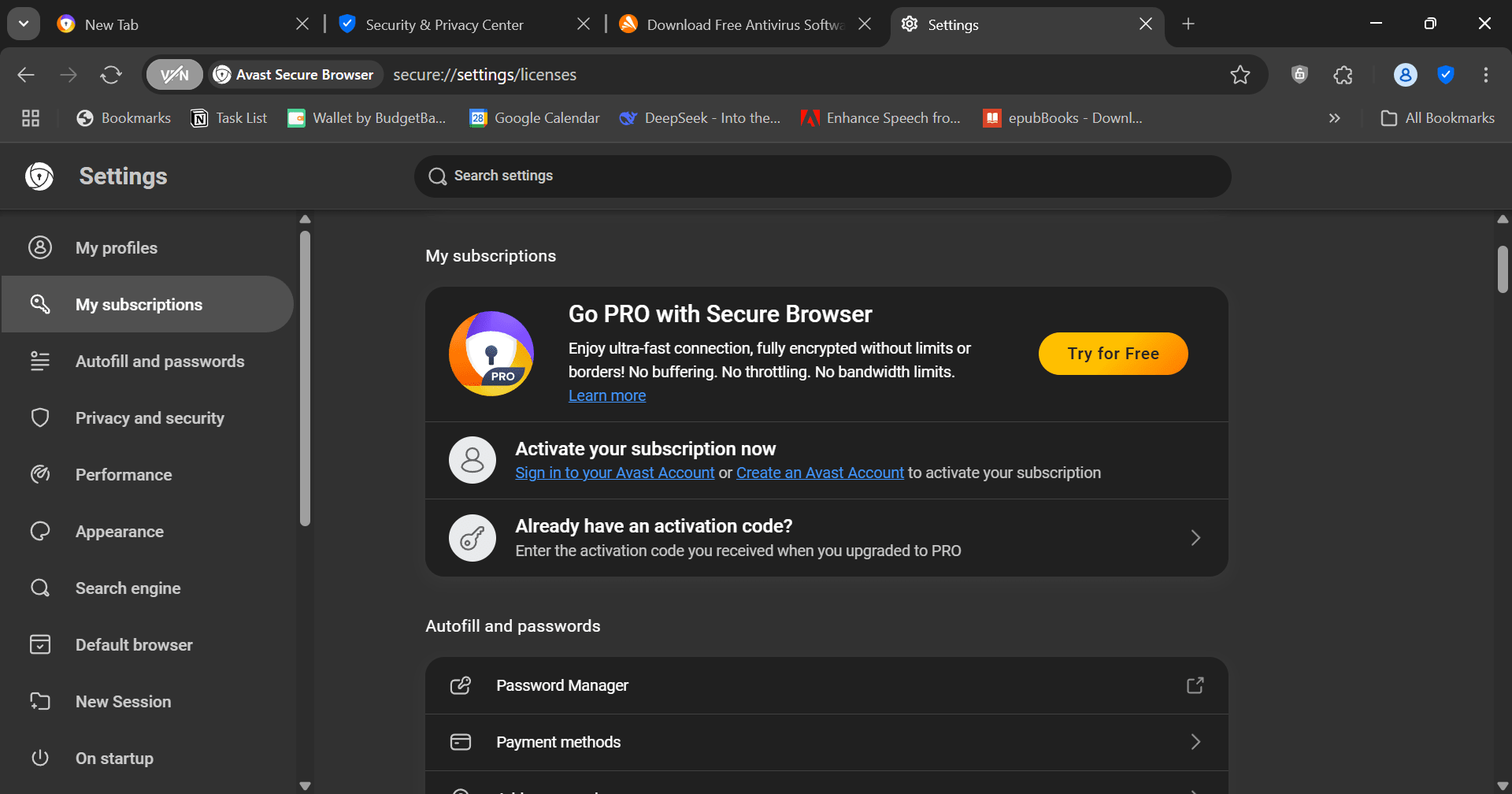1512x794 pixels.
Task: Click the Payment methods card icon
Action: (461, 742)
